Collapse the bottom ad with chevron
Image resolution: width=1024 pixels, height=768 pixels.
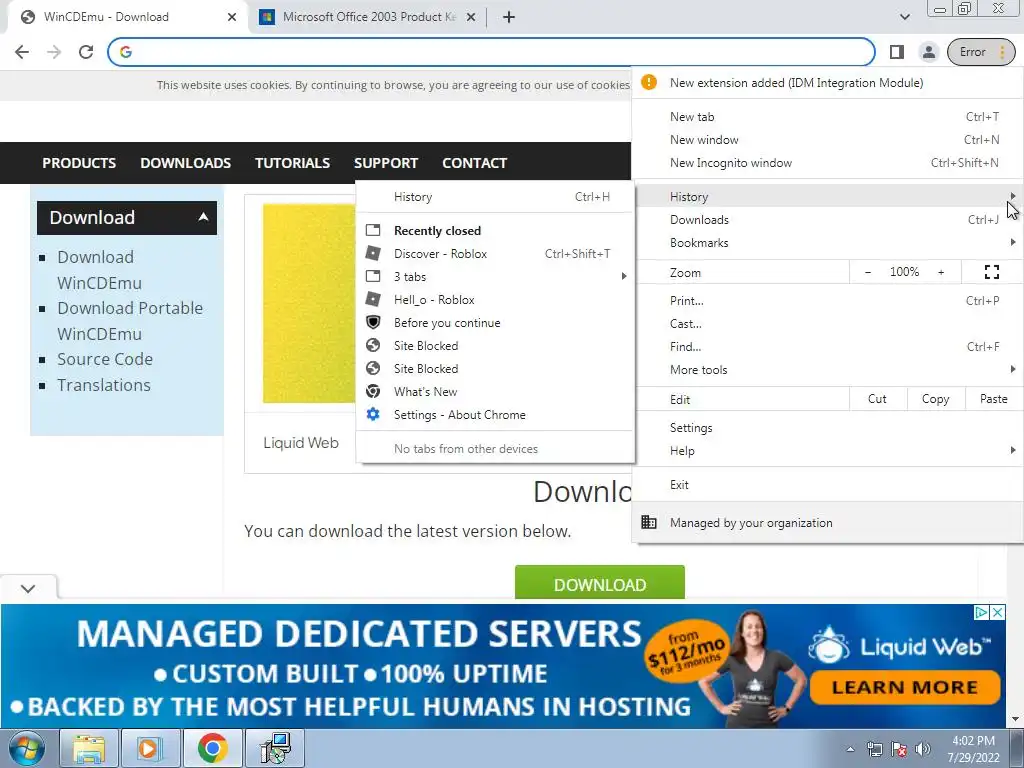(28, 588)
